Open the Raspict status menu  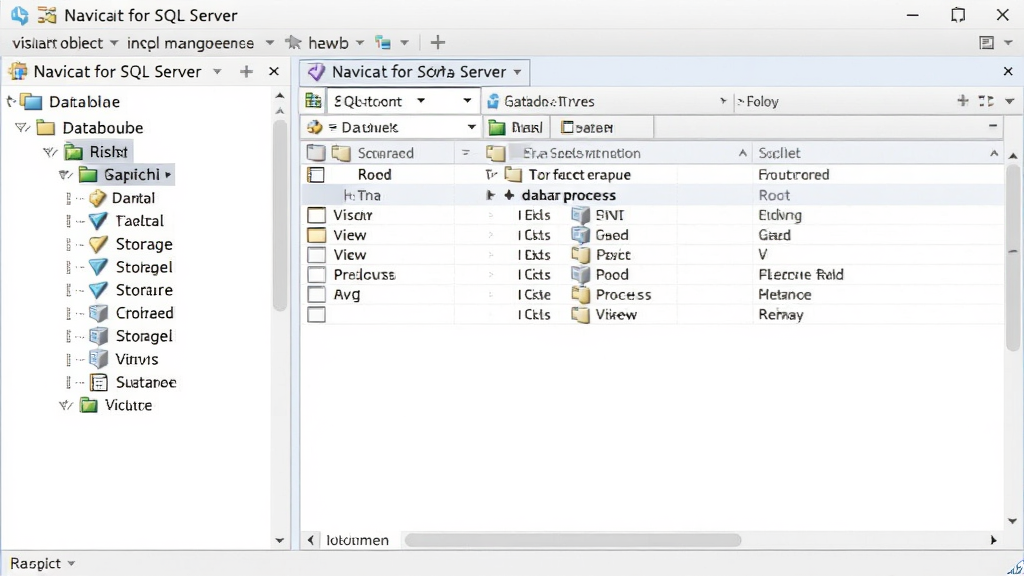click(42, 563)
